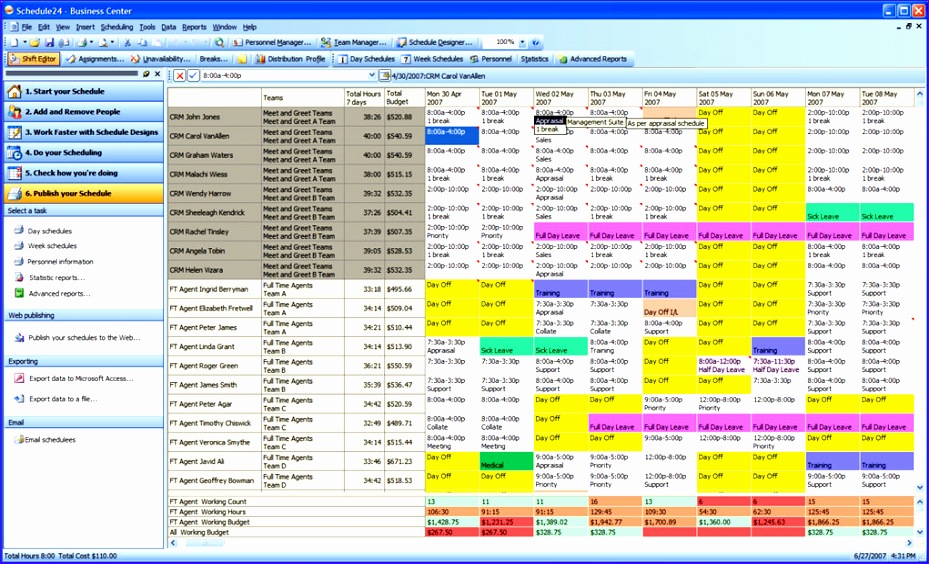
Task: Open Breaks from the toolbar
Action: click(x=213, y=59)
